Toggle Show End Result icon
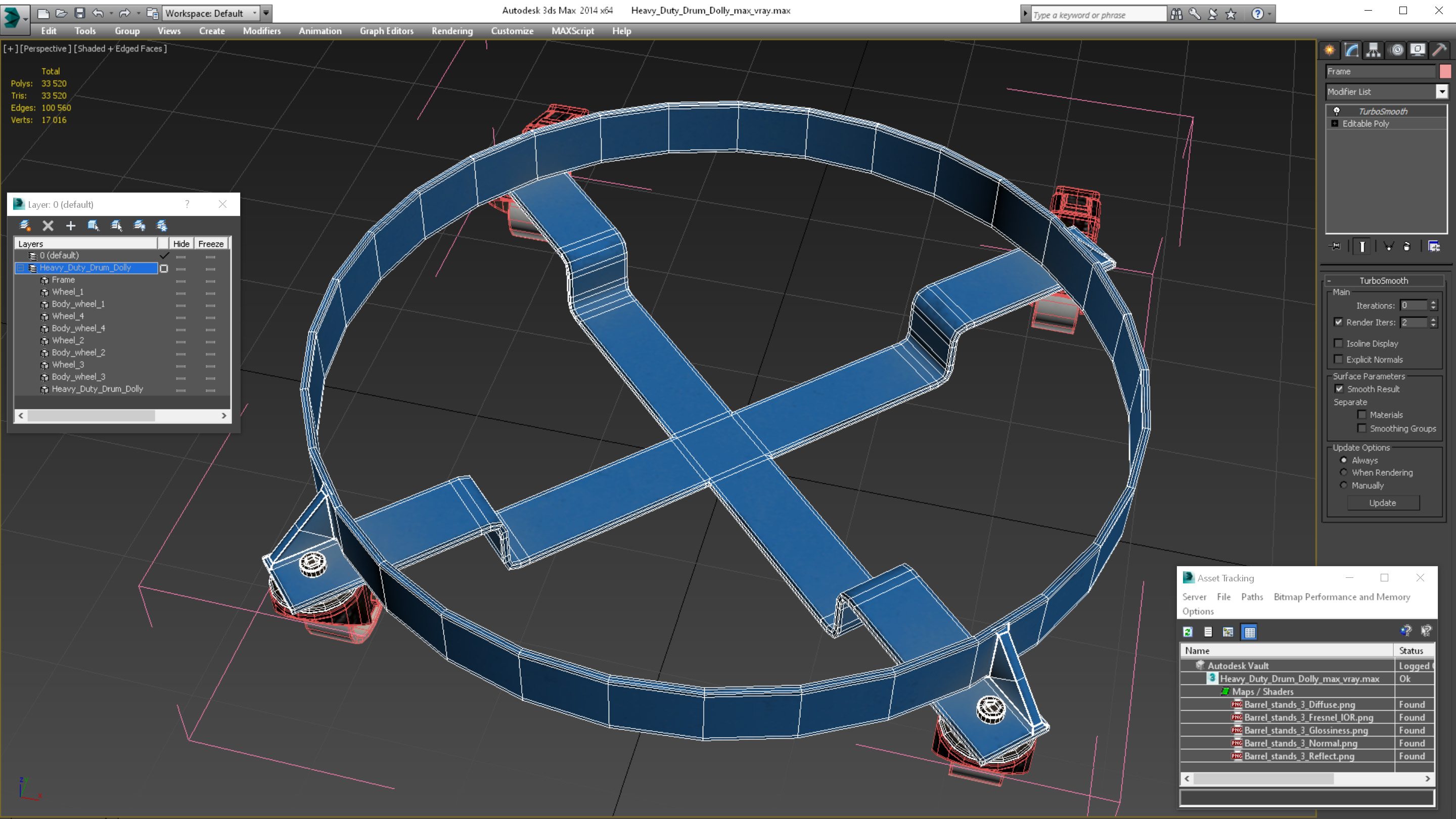The height and width of the screenshot is (819, 1456). point(1362,246)
